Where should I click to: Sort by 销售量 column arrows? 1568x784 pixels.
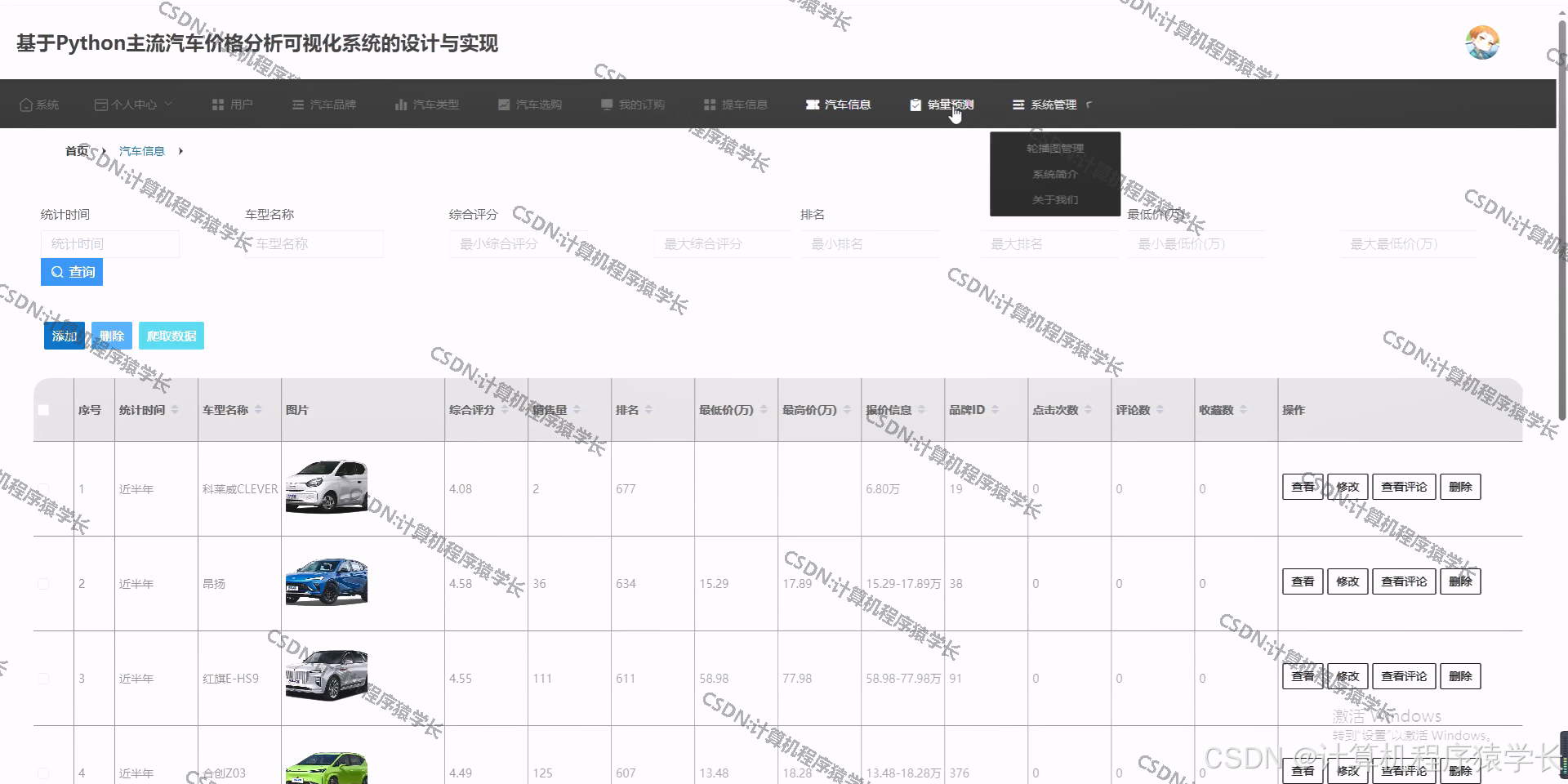click(x=577, y=410)
